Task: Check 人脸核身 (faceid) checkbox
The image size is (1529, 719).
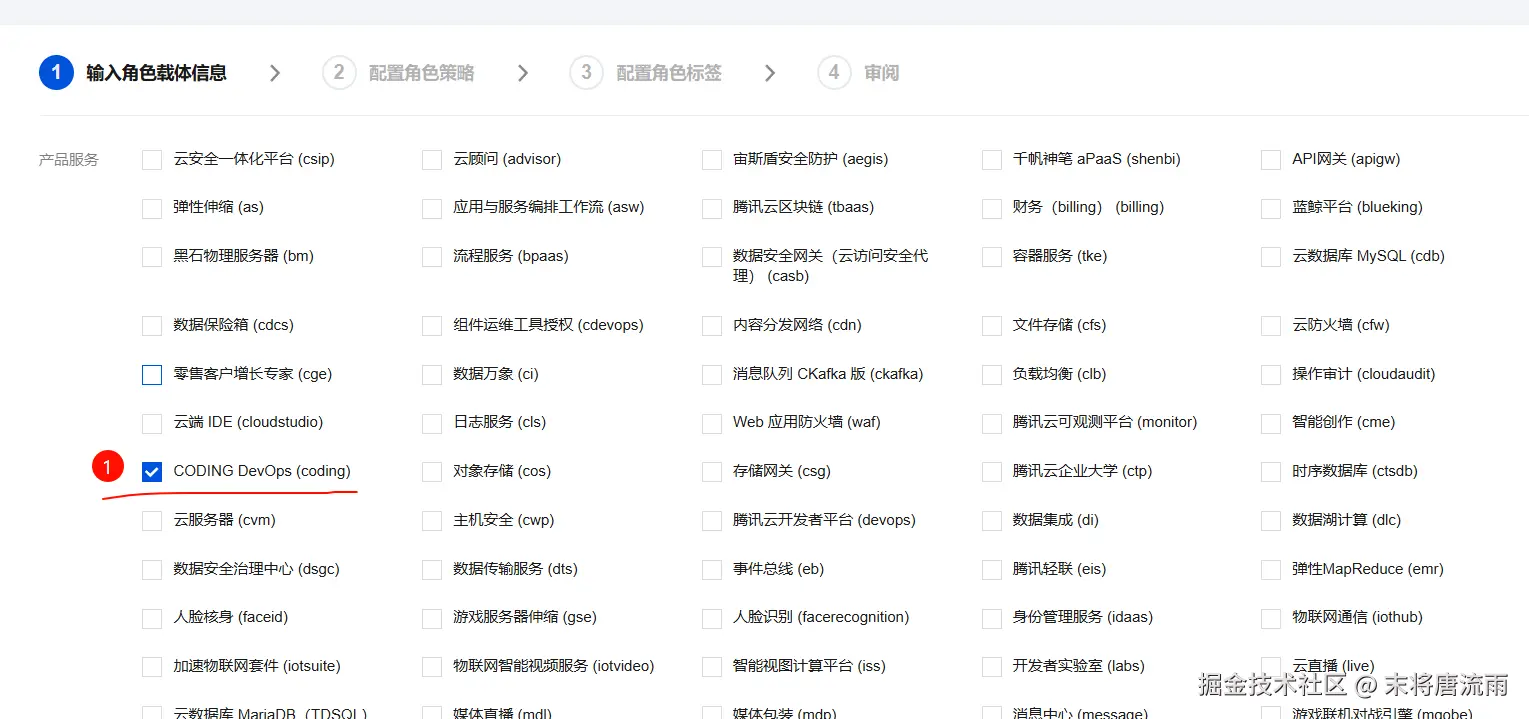Action: tap(152, 618)
